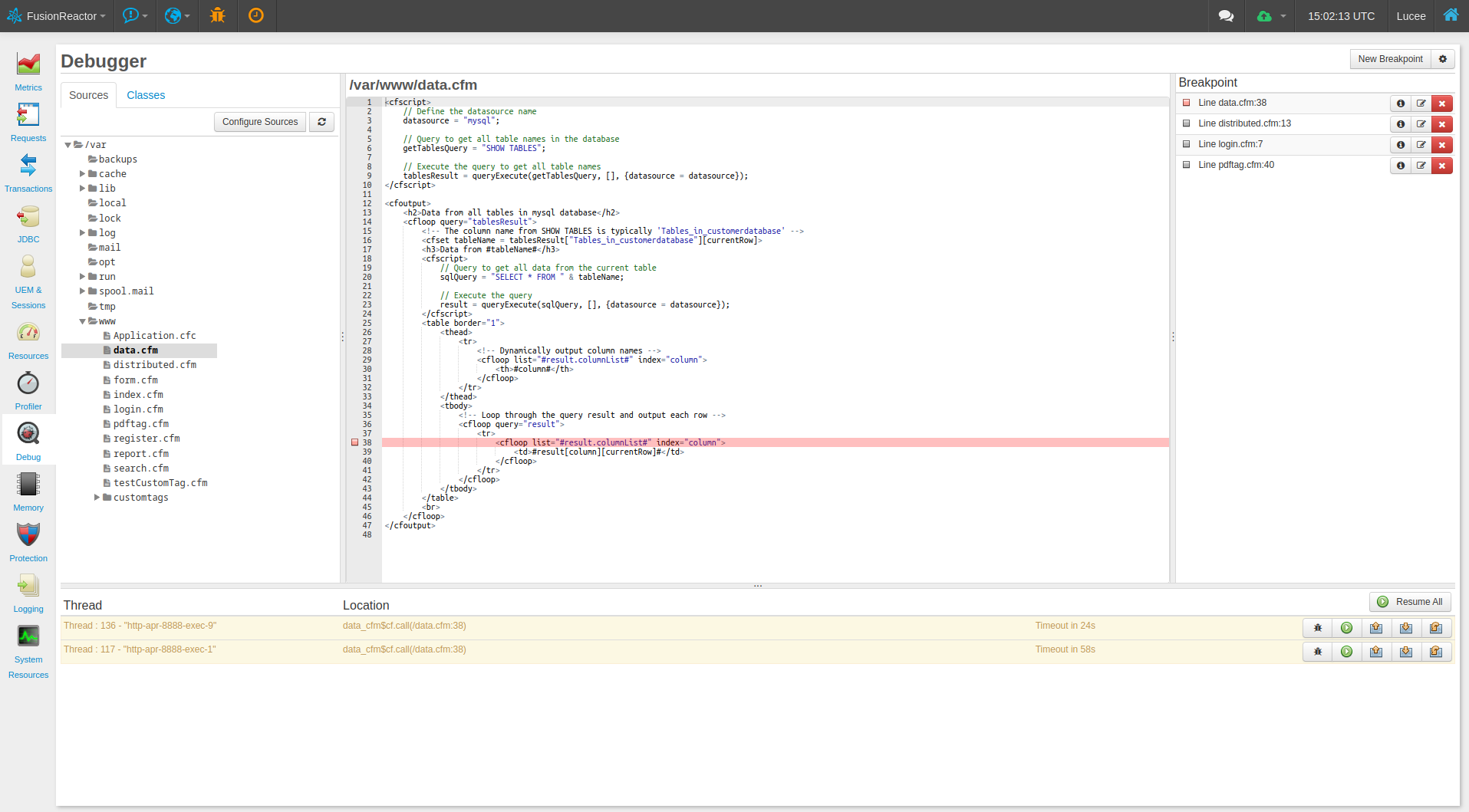The image size is (1469, 812).
Task: Click down-arrow step icon for Thread 136
Action: 1406,628
